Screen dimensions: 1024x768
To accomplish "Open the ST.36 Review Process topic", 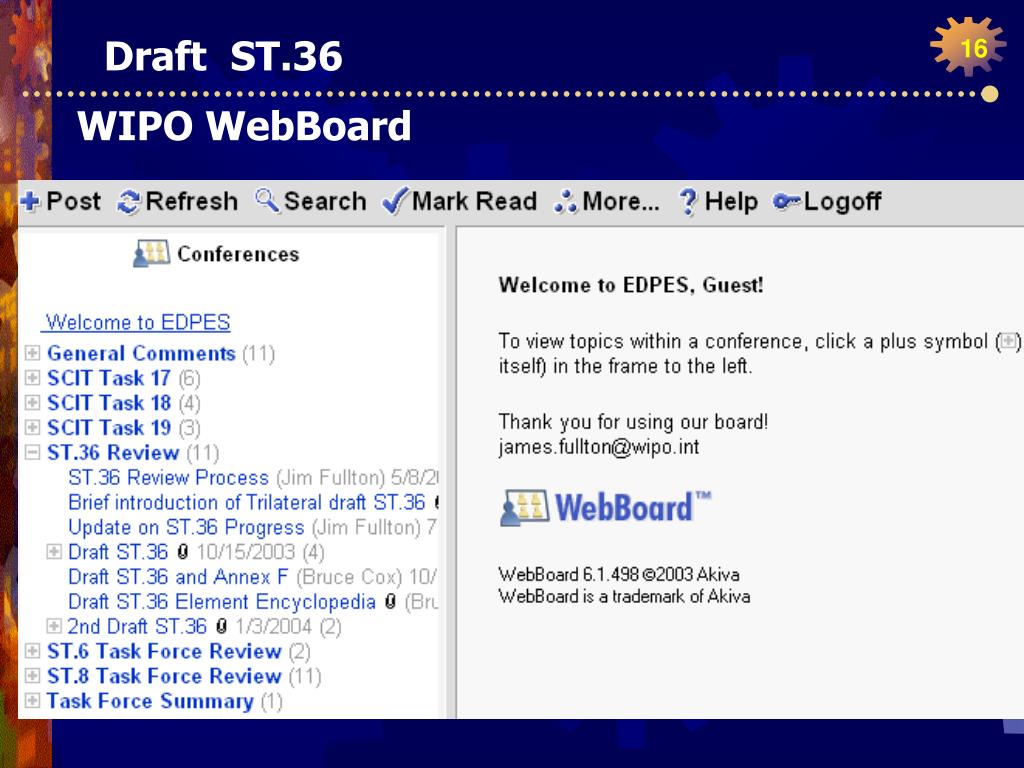I will [168, 477].
